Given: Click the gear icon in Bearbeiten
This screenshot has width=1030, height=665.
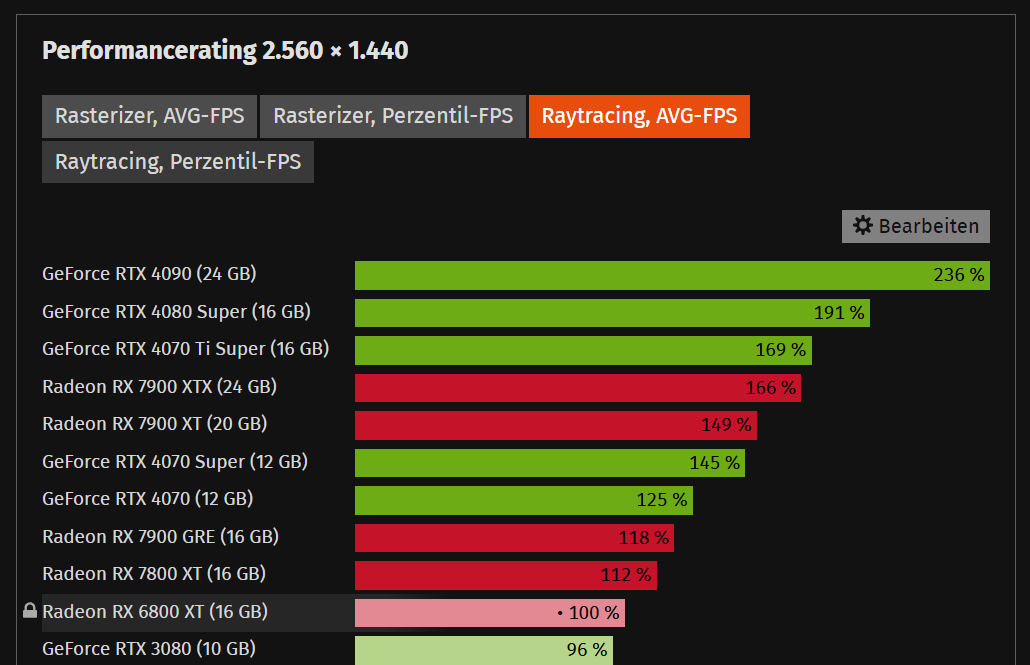Looking at the screenshot, I should 862,226.
